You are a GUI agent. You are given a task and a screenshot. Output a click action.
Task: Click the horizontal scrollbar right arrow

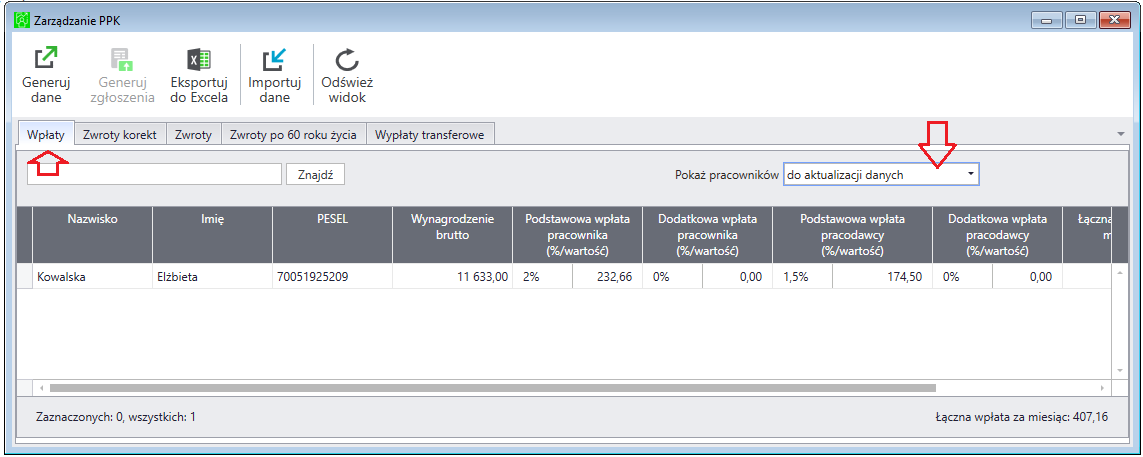click(x=1102, y=388)
